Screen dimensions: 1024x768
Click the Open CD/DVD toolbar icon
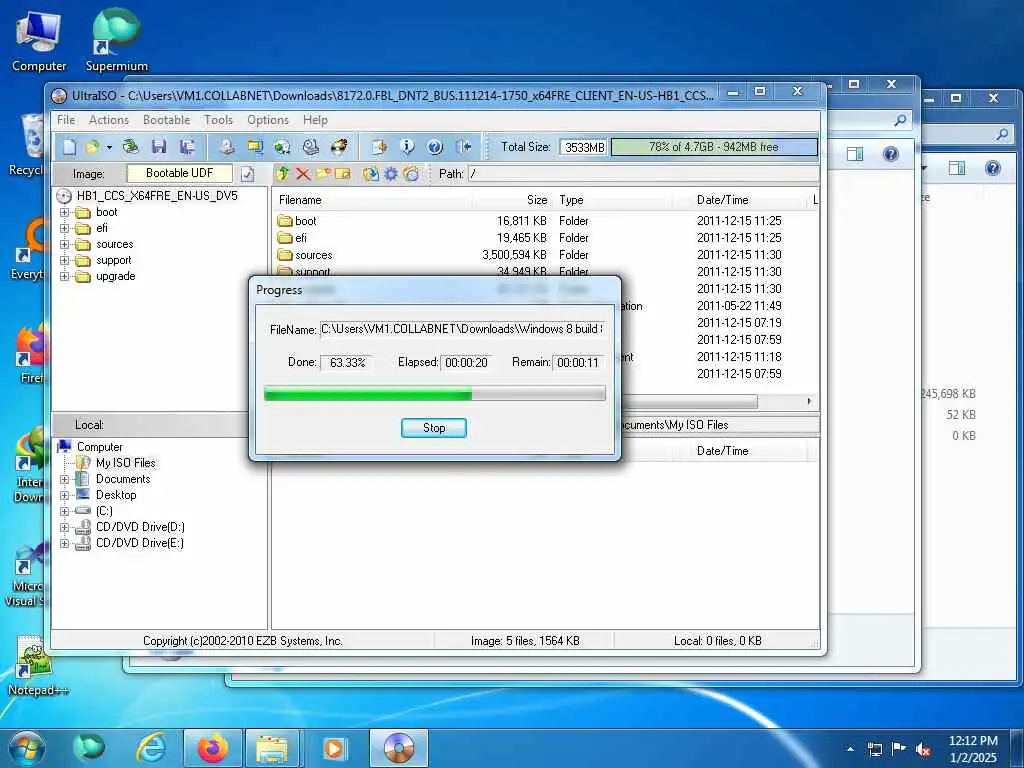click(131, 147)
